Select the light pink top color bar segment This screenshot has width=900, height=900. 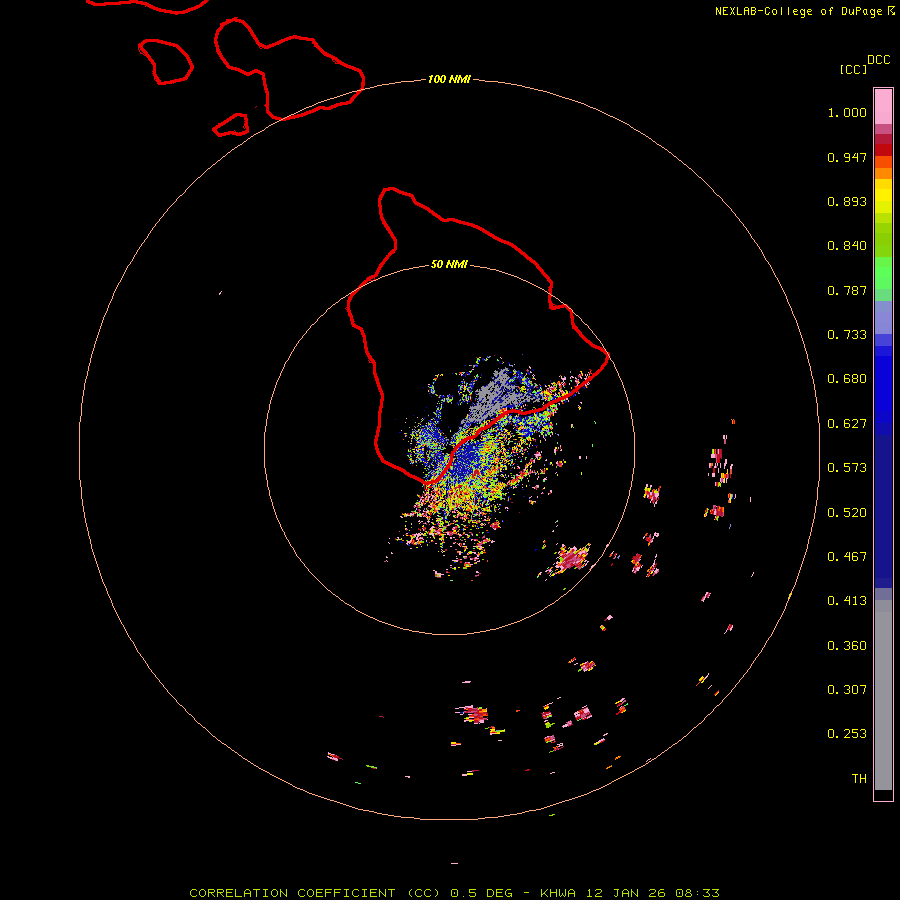coord(883,107)
